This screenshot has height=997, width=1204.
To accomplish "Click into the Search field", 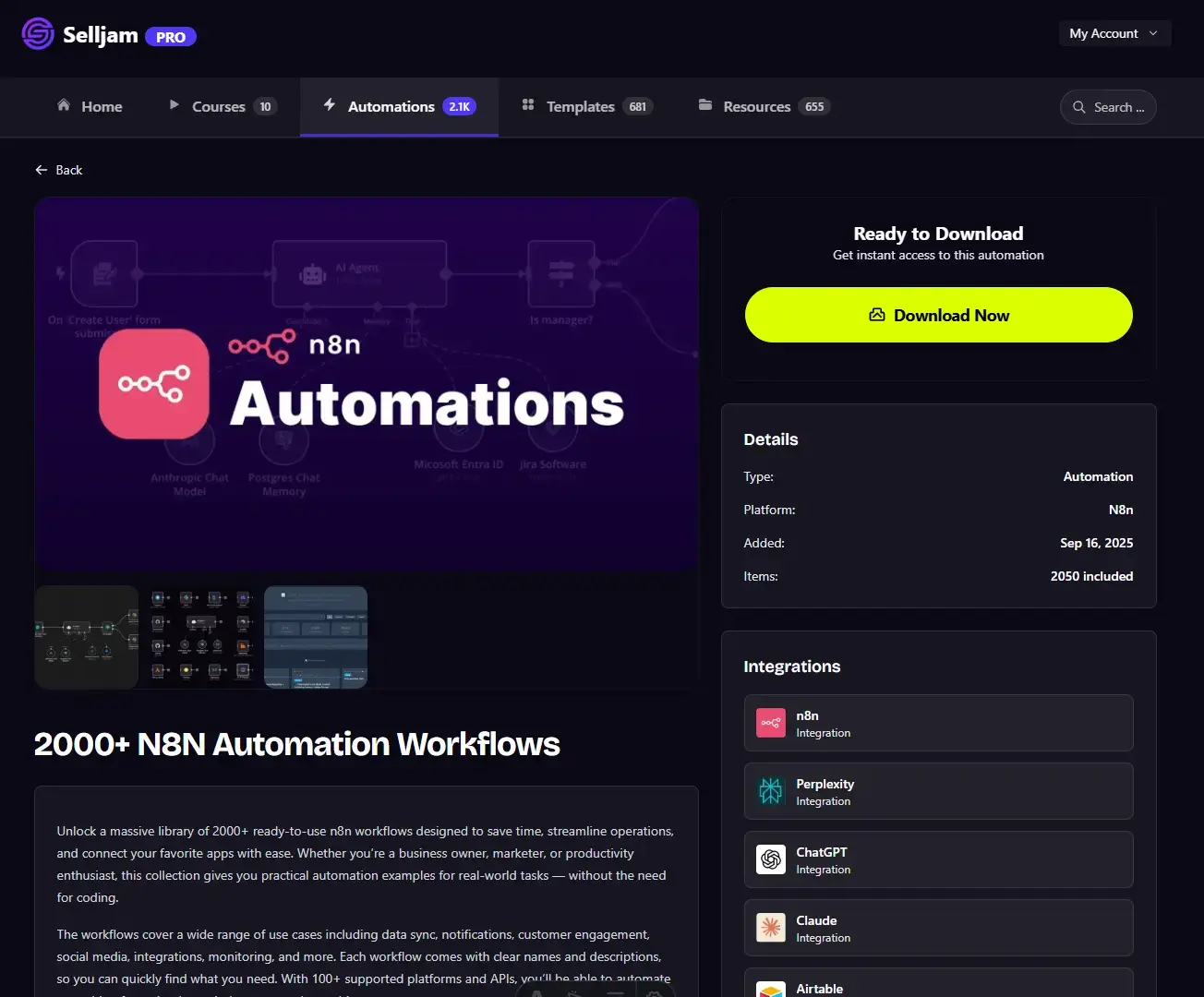I will (x=1108, y=107).
